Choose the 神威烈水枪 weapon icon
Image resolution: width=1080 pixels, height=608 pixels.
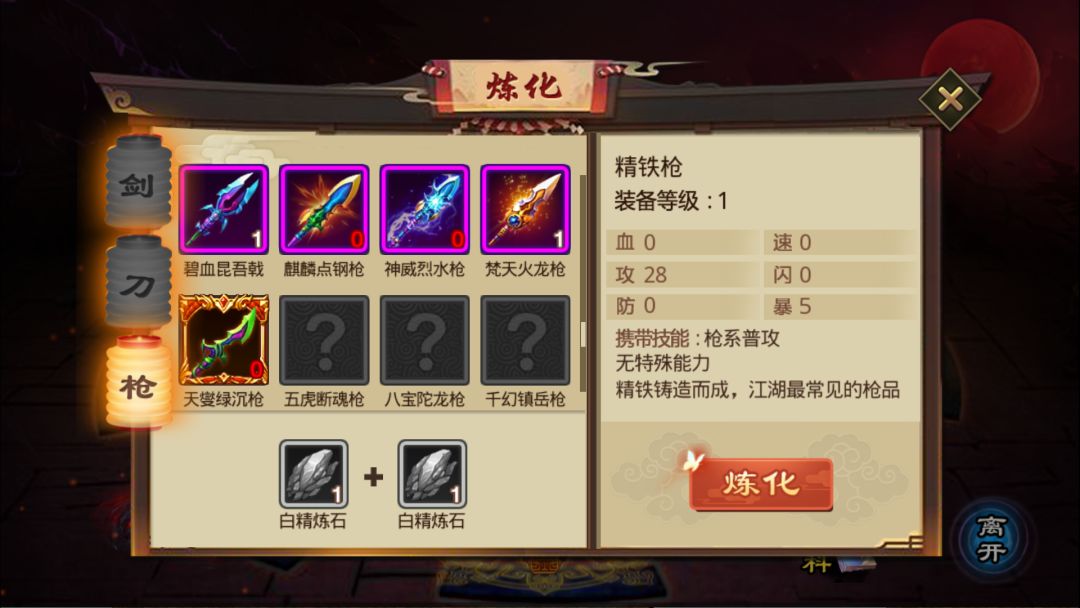point(425,209)
